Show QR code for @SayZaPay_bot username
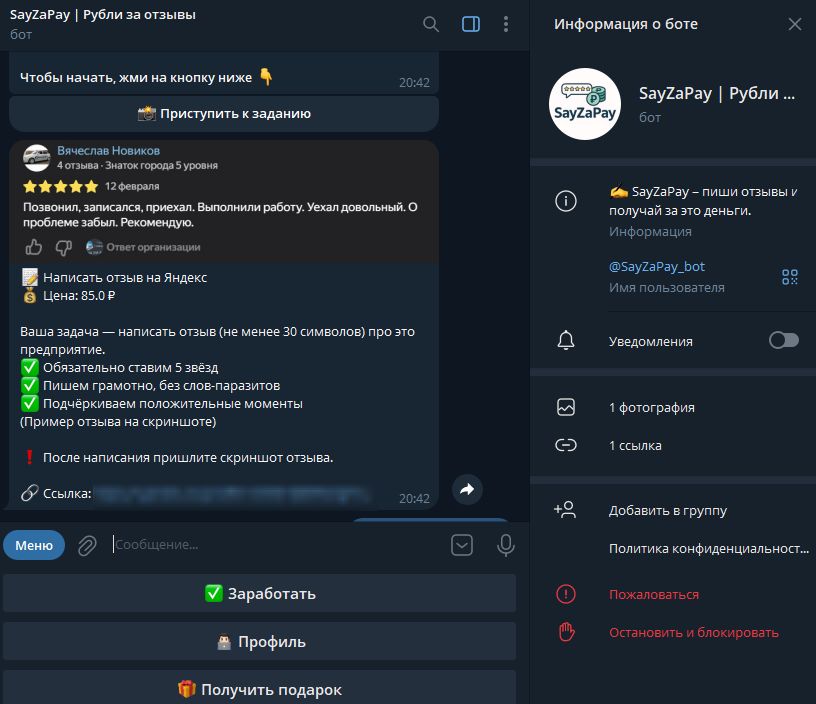This screenshot has height=704, width=816. pyautogui.click(x=790, y=277)
